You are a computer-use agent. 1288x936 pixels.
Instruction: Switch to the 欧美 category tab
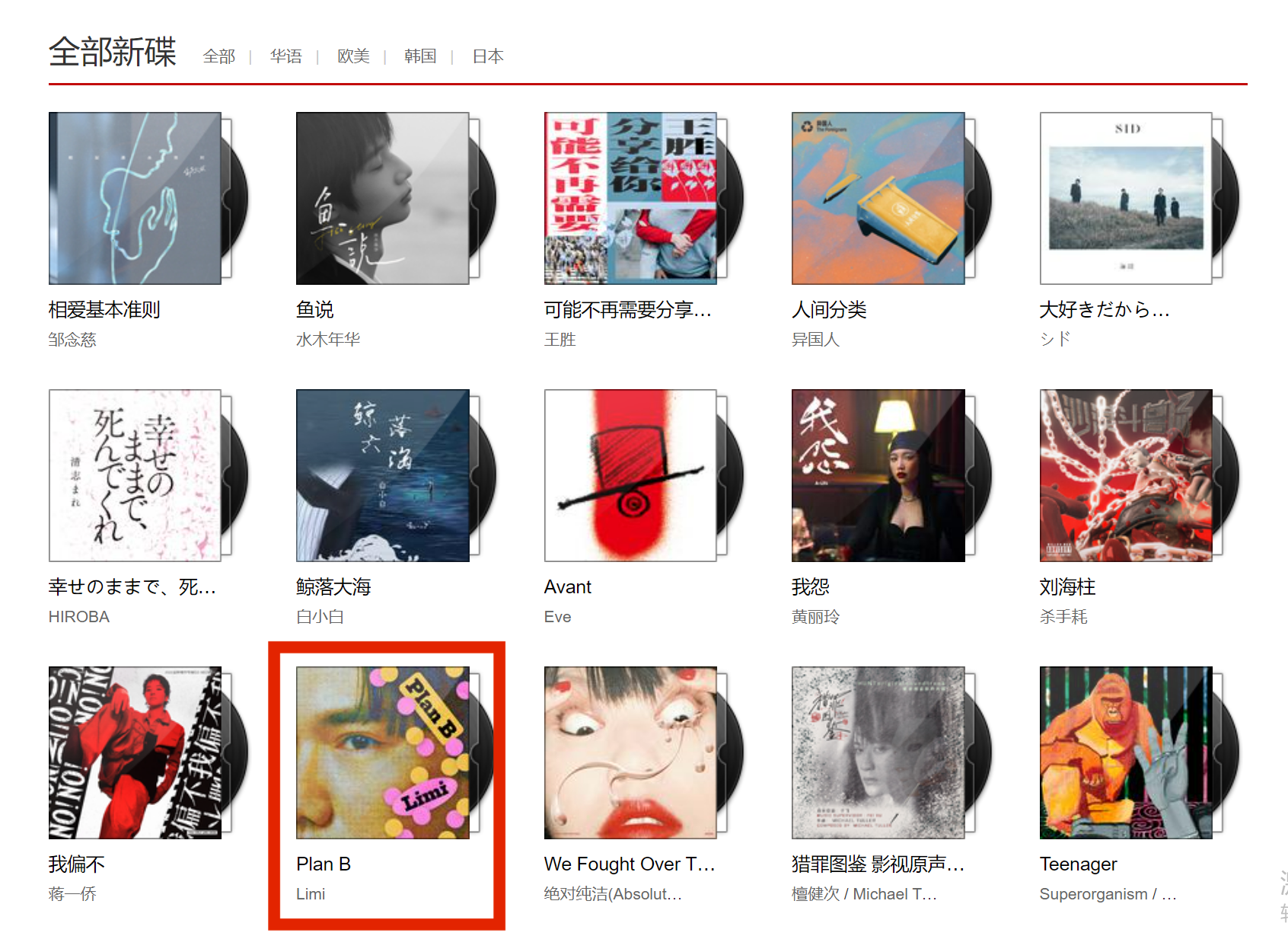353,56
